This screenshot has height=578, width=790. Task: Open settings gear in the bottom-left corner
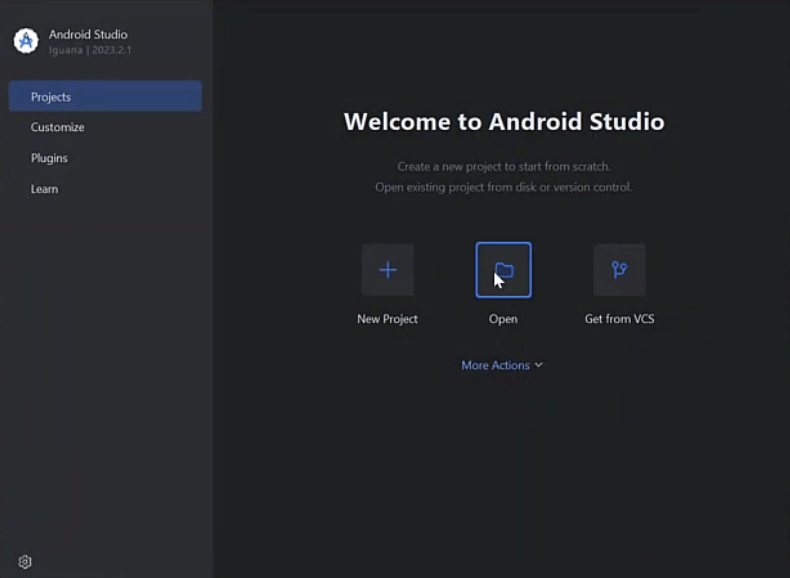coord(25,561)
